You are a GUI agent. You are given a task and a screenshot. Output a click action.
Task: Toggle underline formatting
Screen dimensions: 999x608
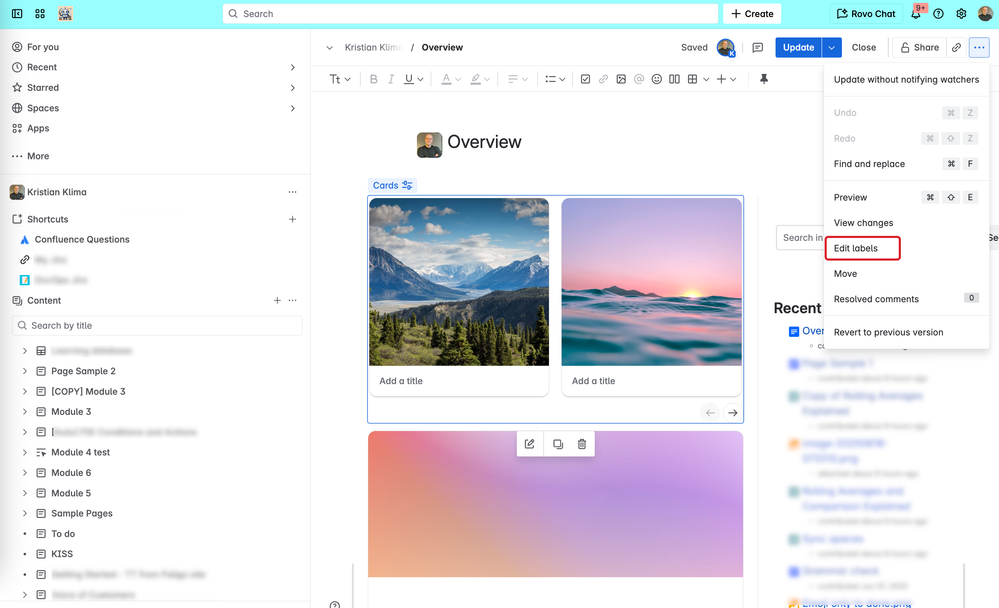click(409, 79)
